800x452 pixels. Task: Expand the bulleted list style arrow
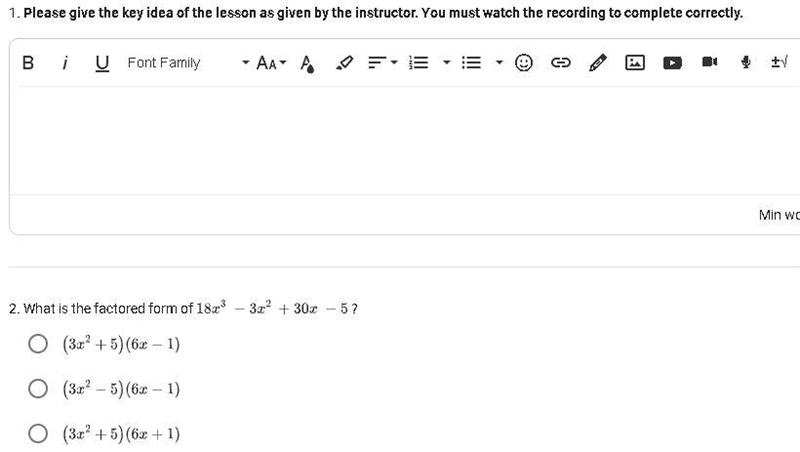(499, 63)
